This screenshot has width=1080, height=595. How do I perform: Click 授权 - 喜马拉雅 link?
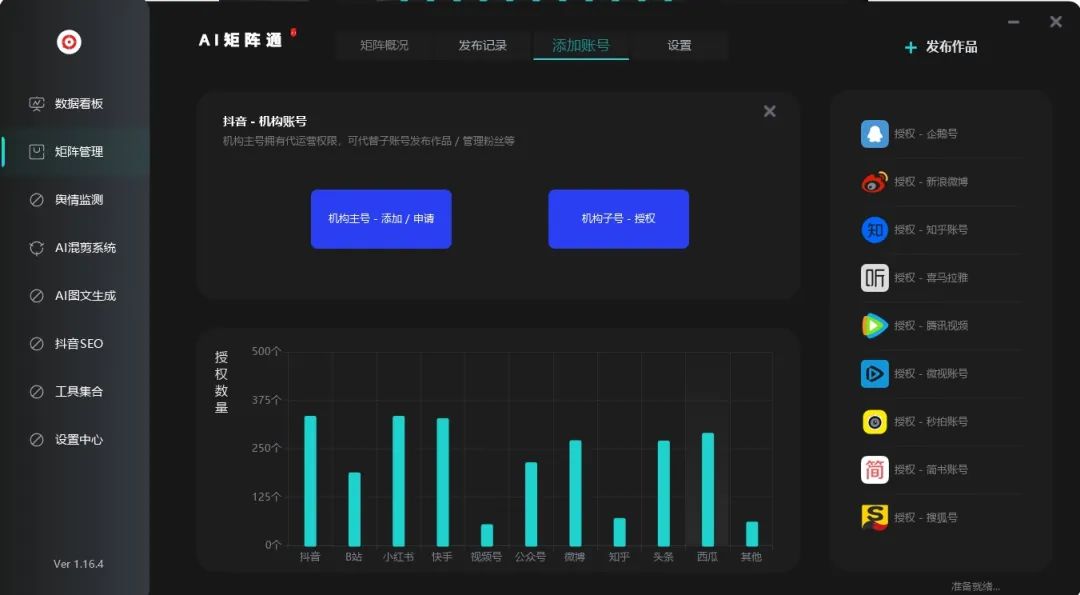coord(931,278)
